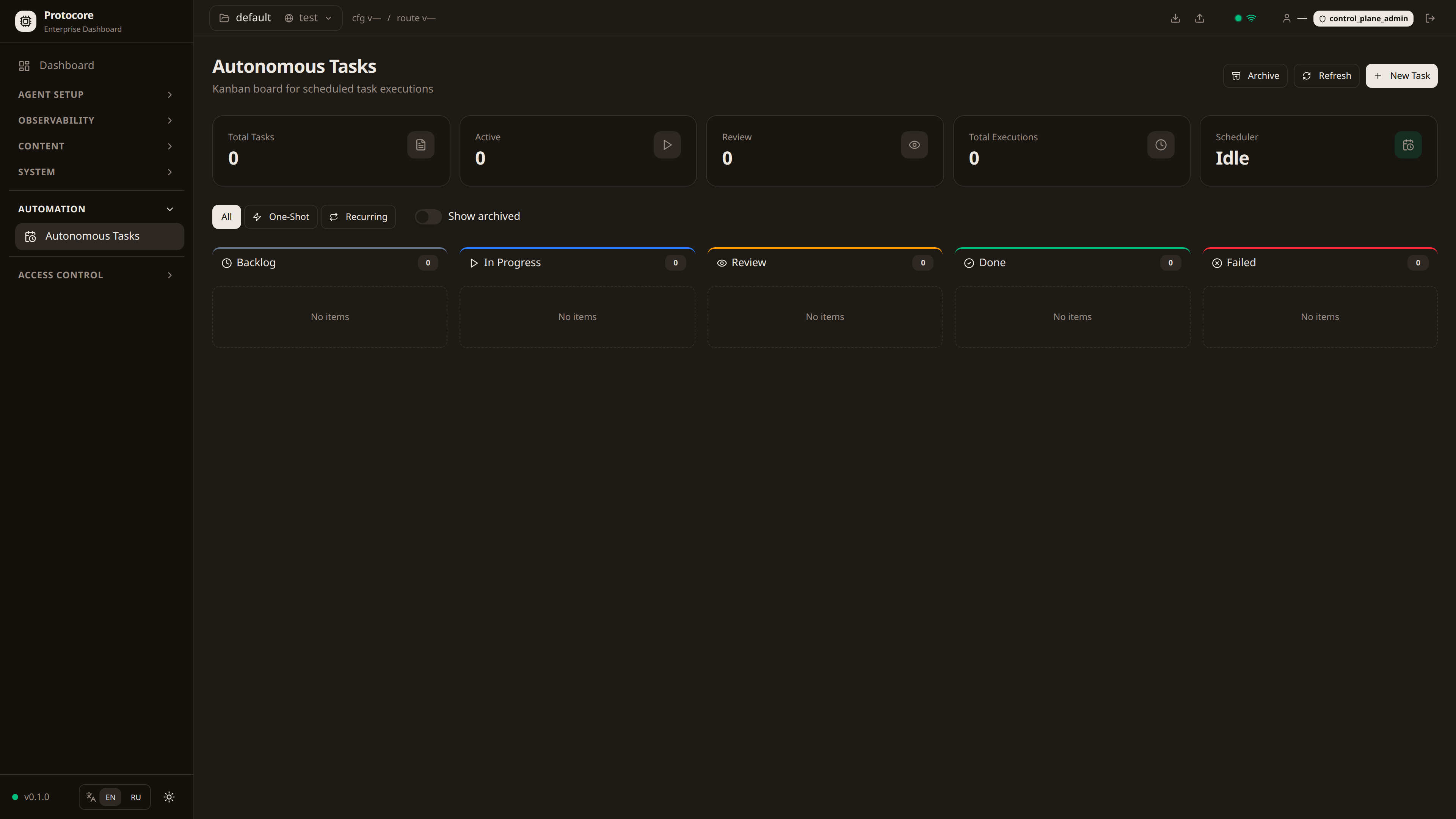Click the Total Tasks document icon
The height and width of the screenshot is (819, 1456).
(x=420, y=145)
